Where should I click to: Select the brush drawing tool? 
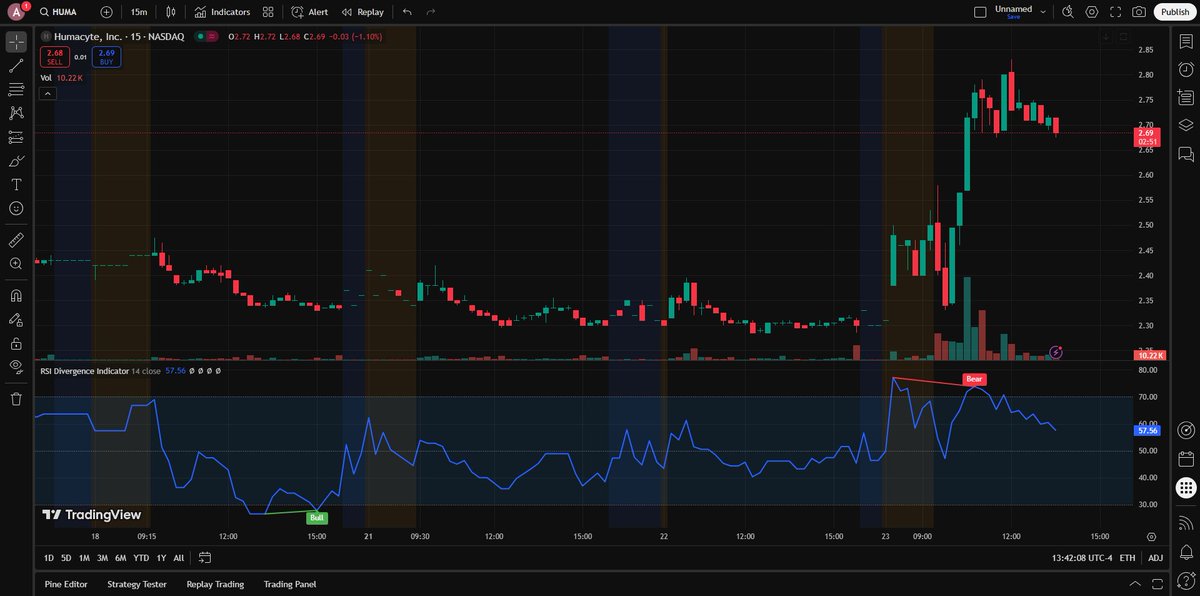point(16,161)
